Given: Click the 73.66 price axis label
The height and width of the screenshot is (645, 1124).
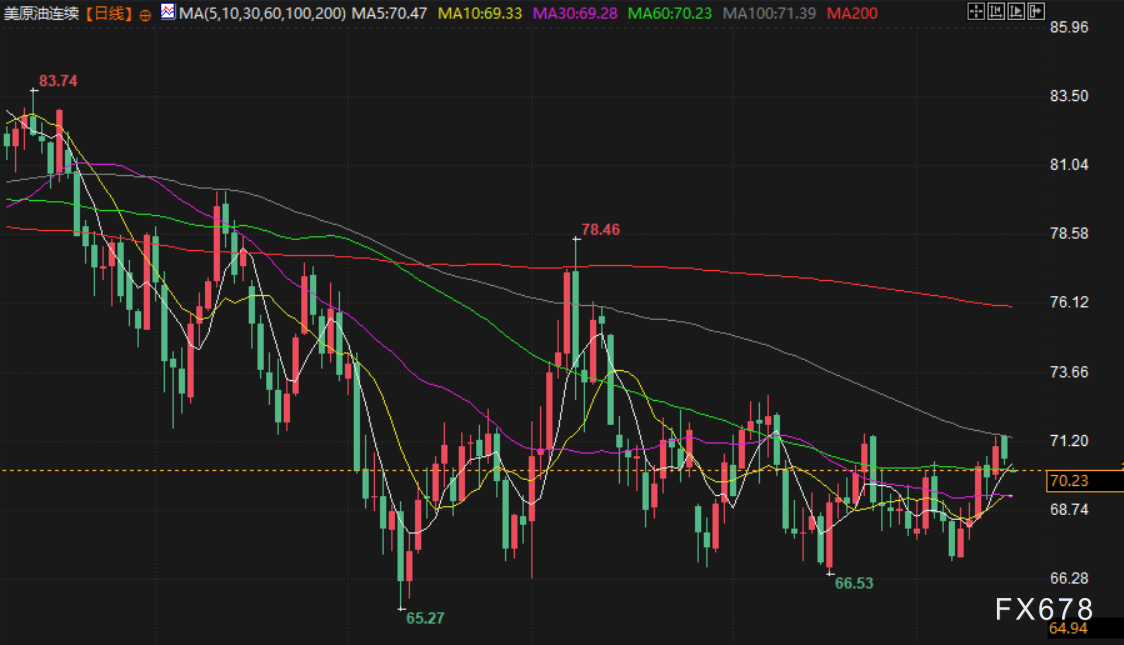Looking at the screenshot, I should pos(1069,372).
